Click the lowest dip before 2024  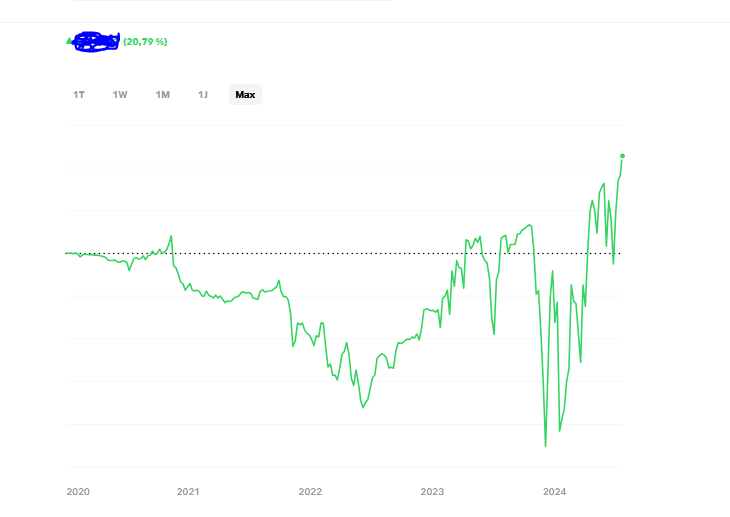pos(545,446)
